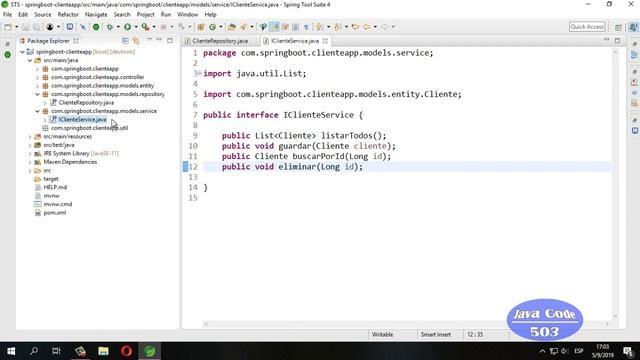Click the Run External Tools icon
The height and width of the screenshot is (360, 640).
pos(145,27)
